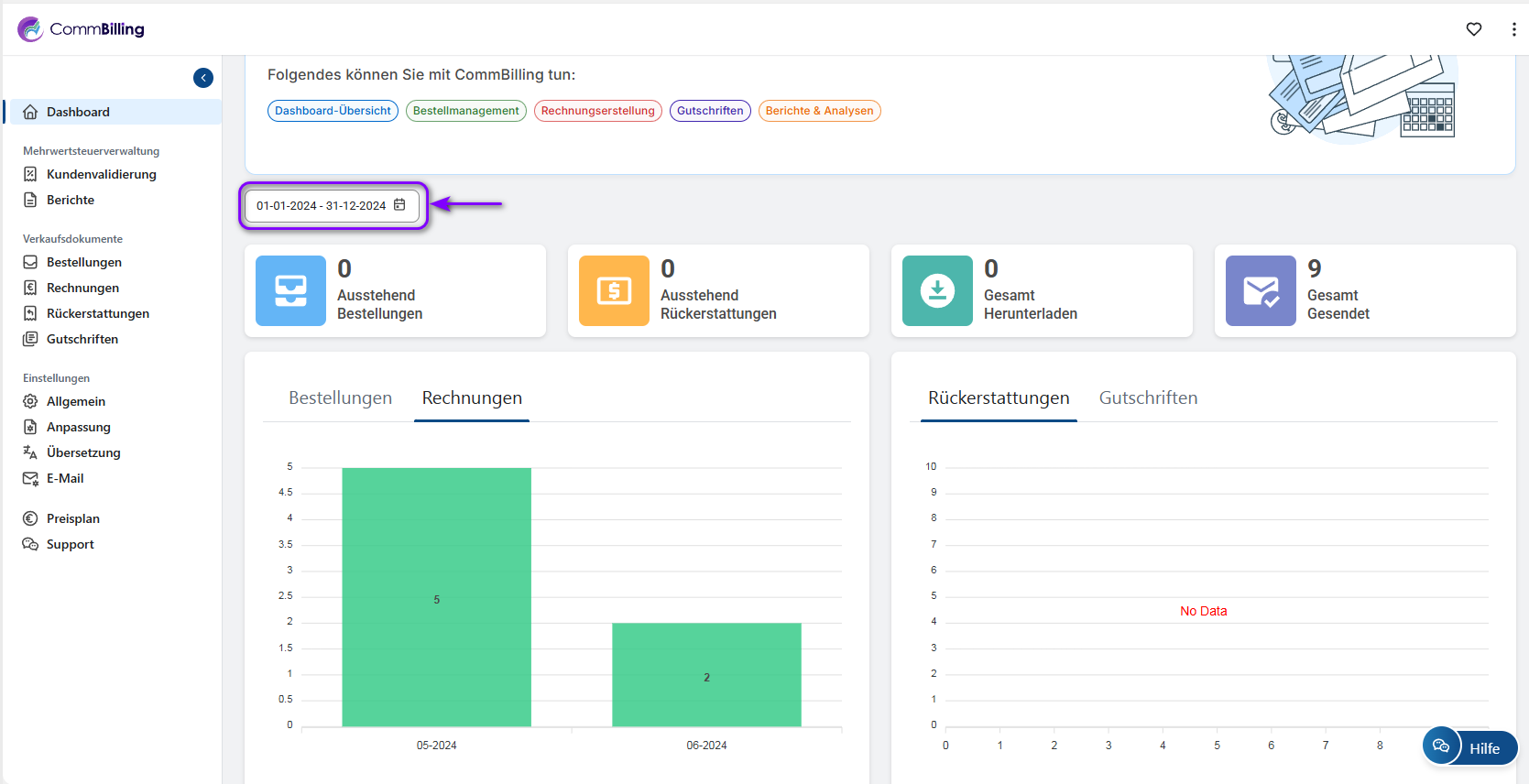This screenshot has width=1529, height=784.
Task: Switch to the Bestellungen chart tab
Action: coord(340,398)
